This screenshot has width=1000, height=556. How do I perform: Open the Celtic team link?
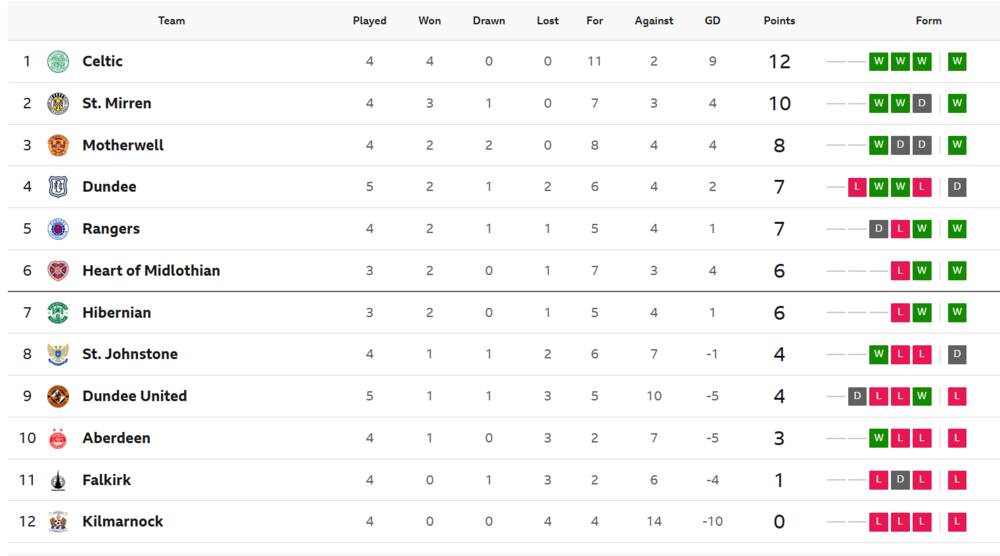(x=103, y=61)
